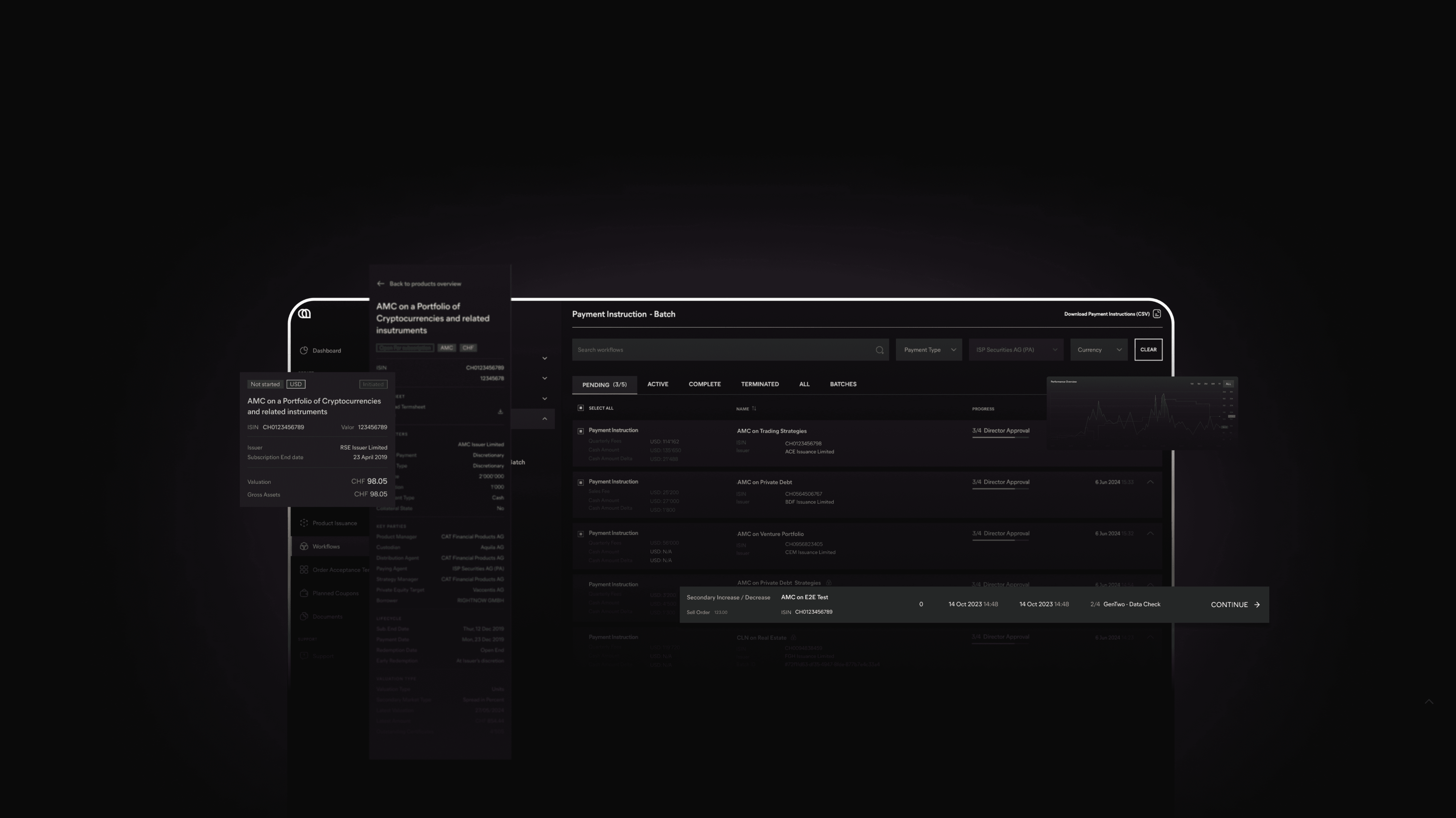Screen dimensions: 1456x818
Task: Click the 'AMC on Trading Strategies' name
Action: click(772, 431)
